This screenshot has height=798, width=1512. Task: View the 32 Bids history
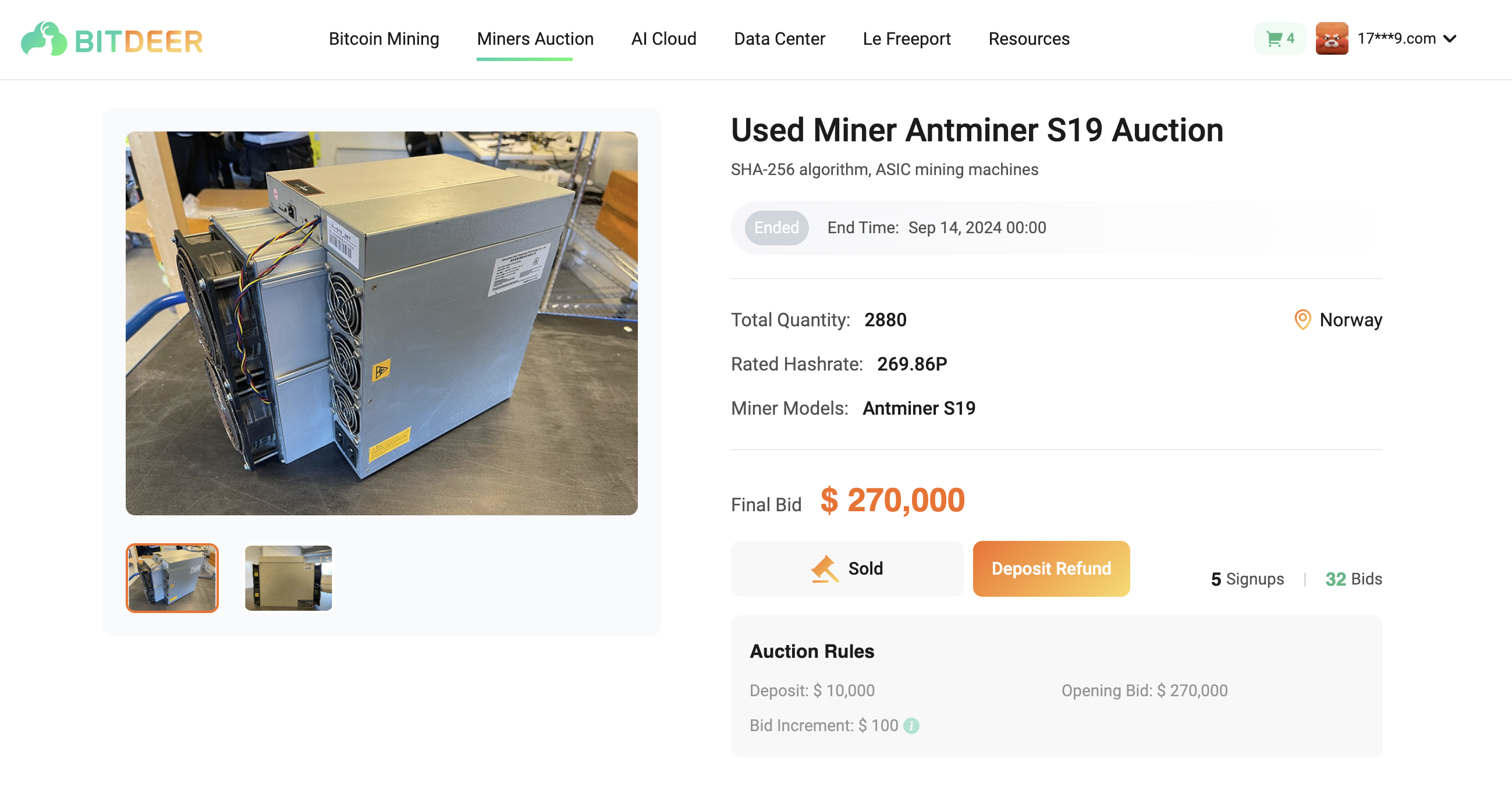1353,579
